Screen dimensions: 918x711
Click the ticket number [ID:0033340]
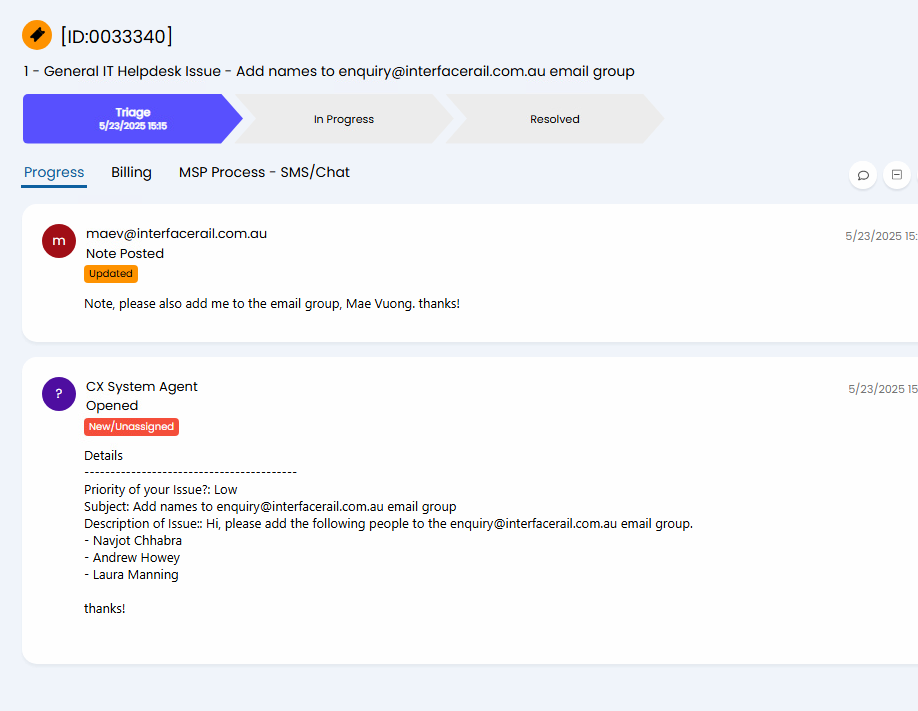[x=117, y=36]
